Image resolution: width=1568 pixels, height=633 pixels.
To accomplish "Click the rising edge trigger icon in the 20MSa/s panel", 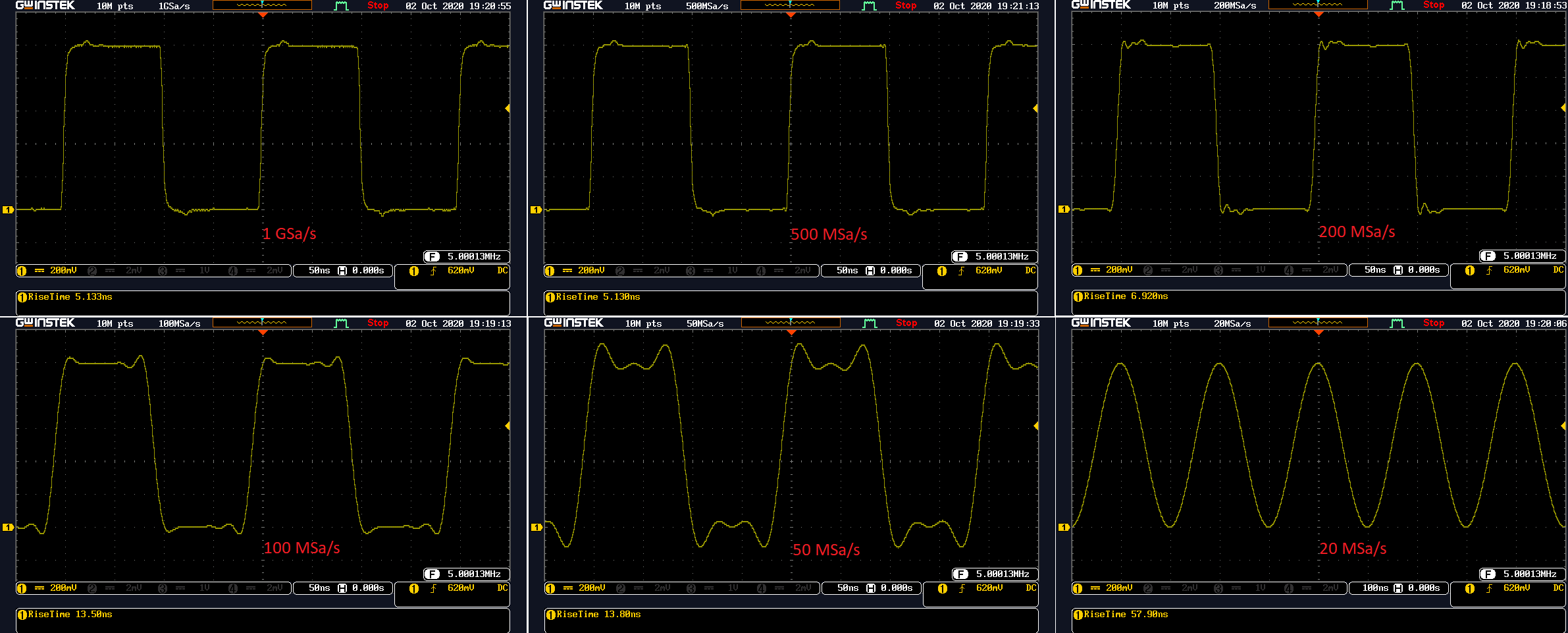I will tap(1489, 588).
